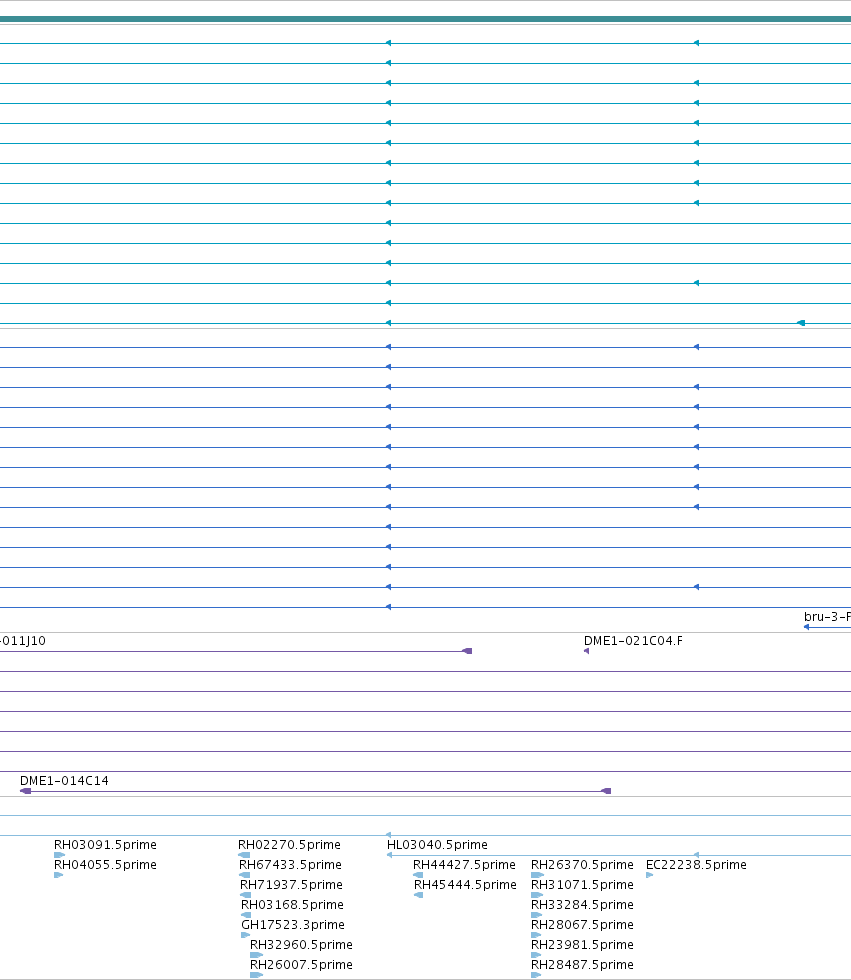The height and width of the screenshot is (980, 851).
Task: Click the glyph under RH28067.5prime
Action: pos(536,935)
